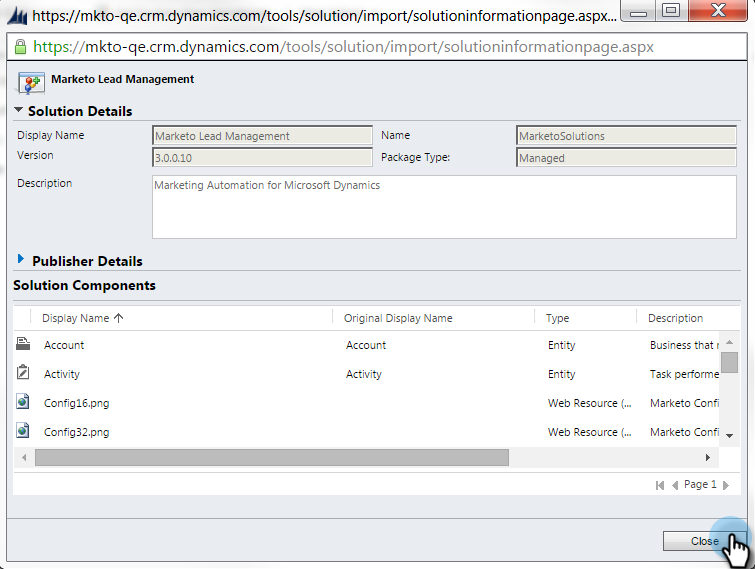Viewport: 755px width, 569px height.
Task: Click the vertical scrollbar thumb
Action: coord(729,362)
